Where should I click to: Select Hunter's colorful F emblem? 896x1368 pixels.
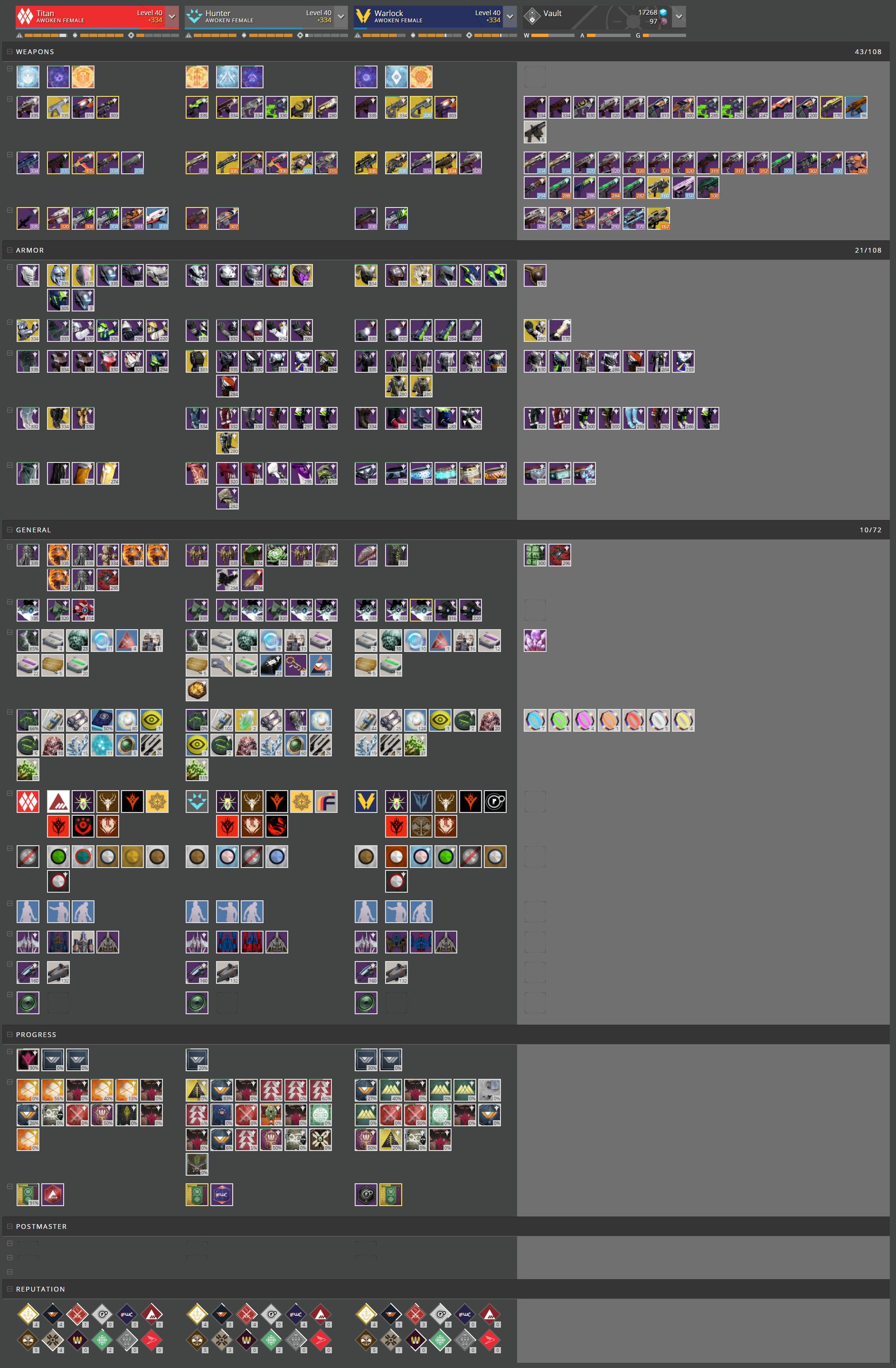pos(326,801)
